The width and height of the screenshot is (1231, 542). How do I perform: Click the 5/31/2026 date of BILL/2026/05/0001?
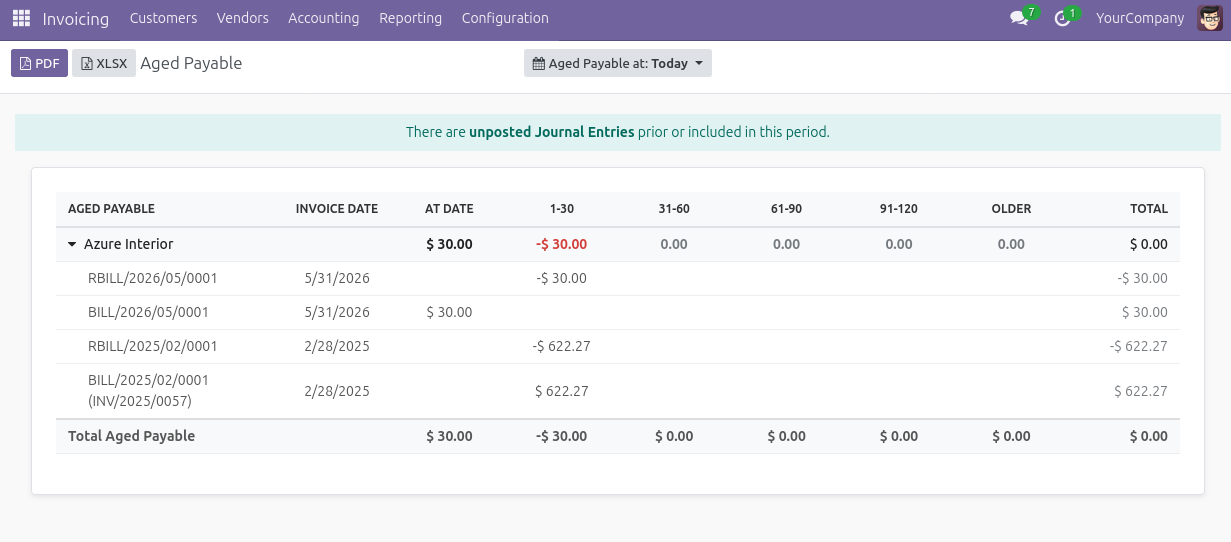tap(337, 312)
